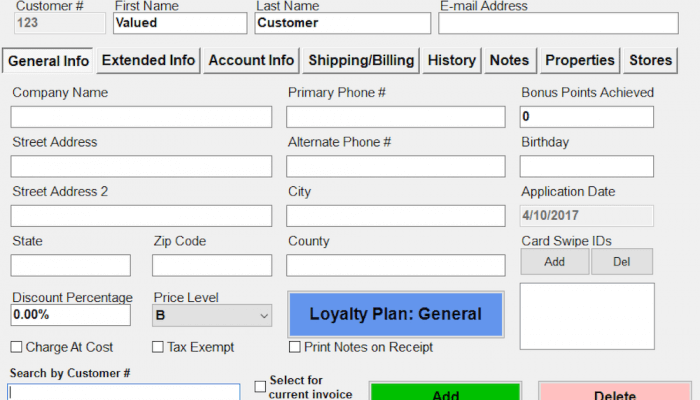Select the Notes tab
The height and width of the screenshot is (400, 700).
pos(509,60)
